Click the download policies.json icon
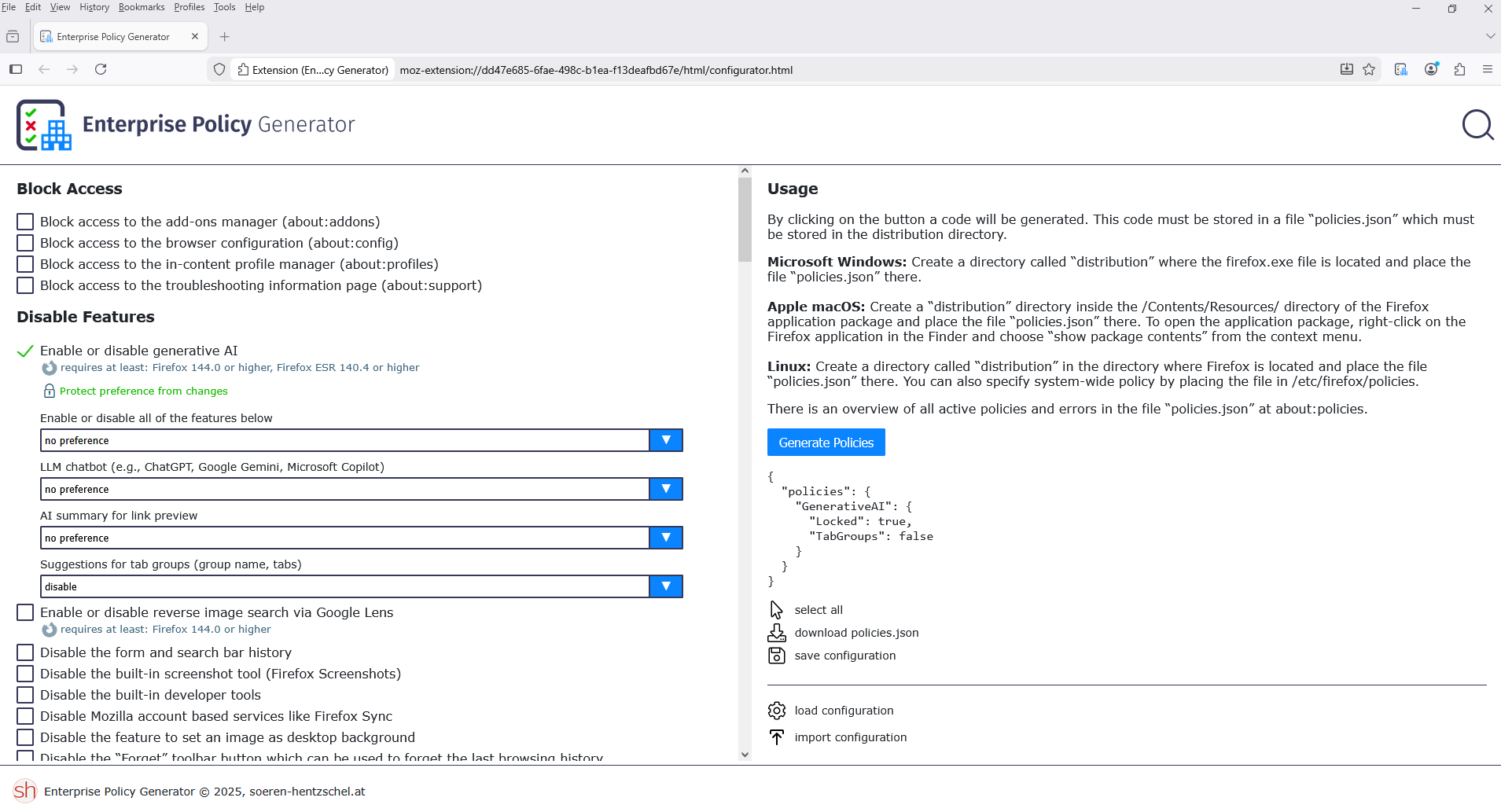The height and width of the screenshot is (812, 1501). [x=776, y=633]
